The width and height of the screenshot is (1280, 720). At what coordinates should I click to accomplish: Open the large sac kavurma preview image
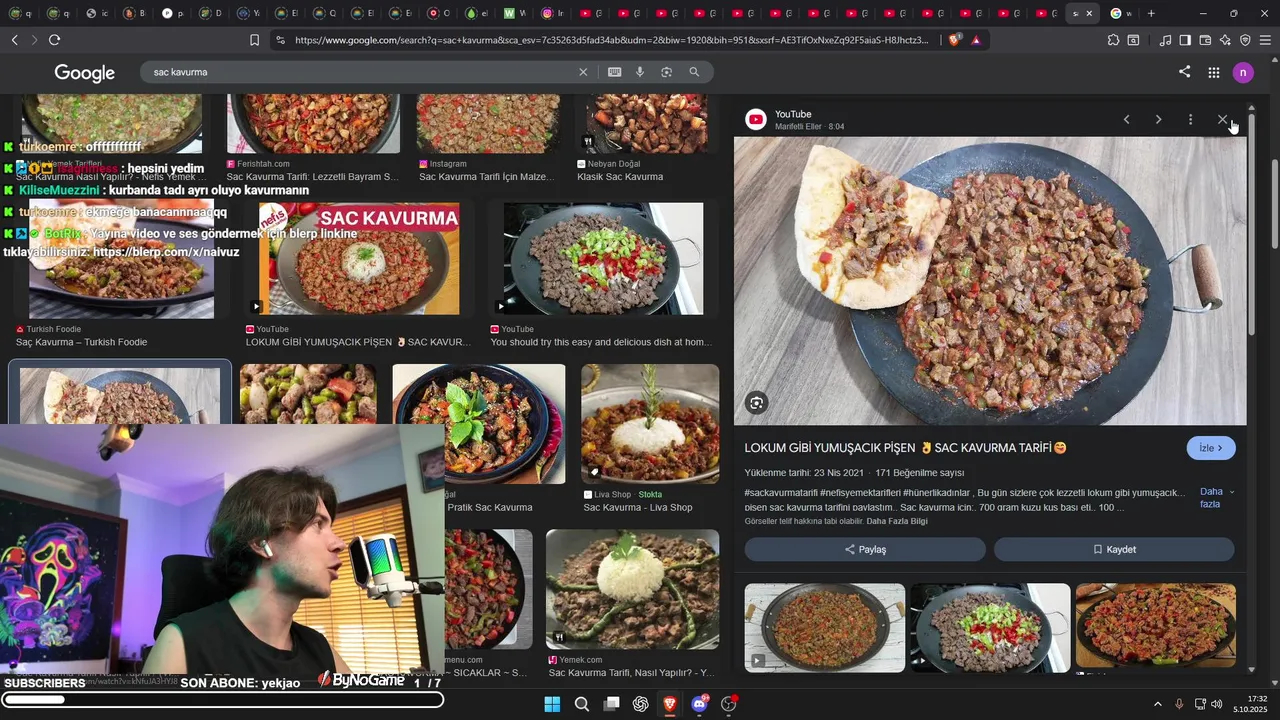click(x=990, y=281)
